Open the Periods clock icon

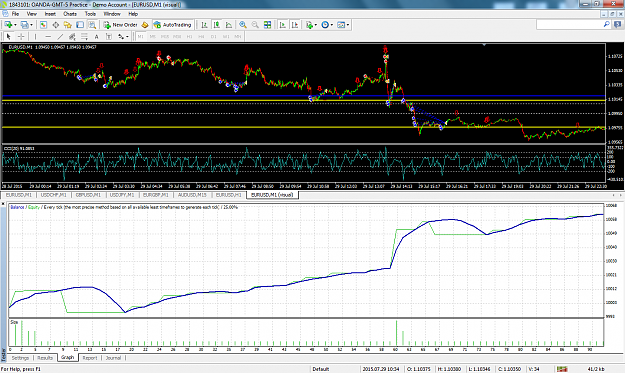tap(325, 25)
